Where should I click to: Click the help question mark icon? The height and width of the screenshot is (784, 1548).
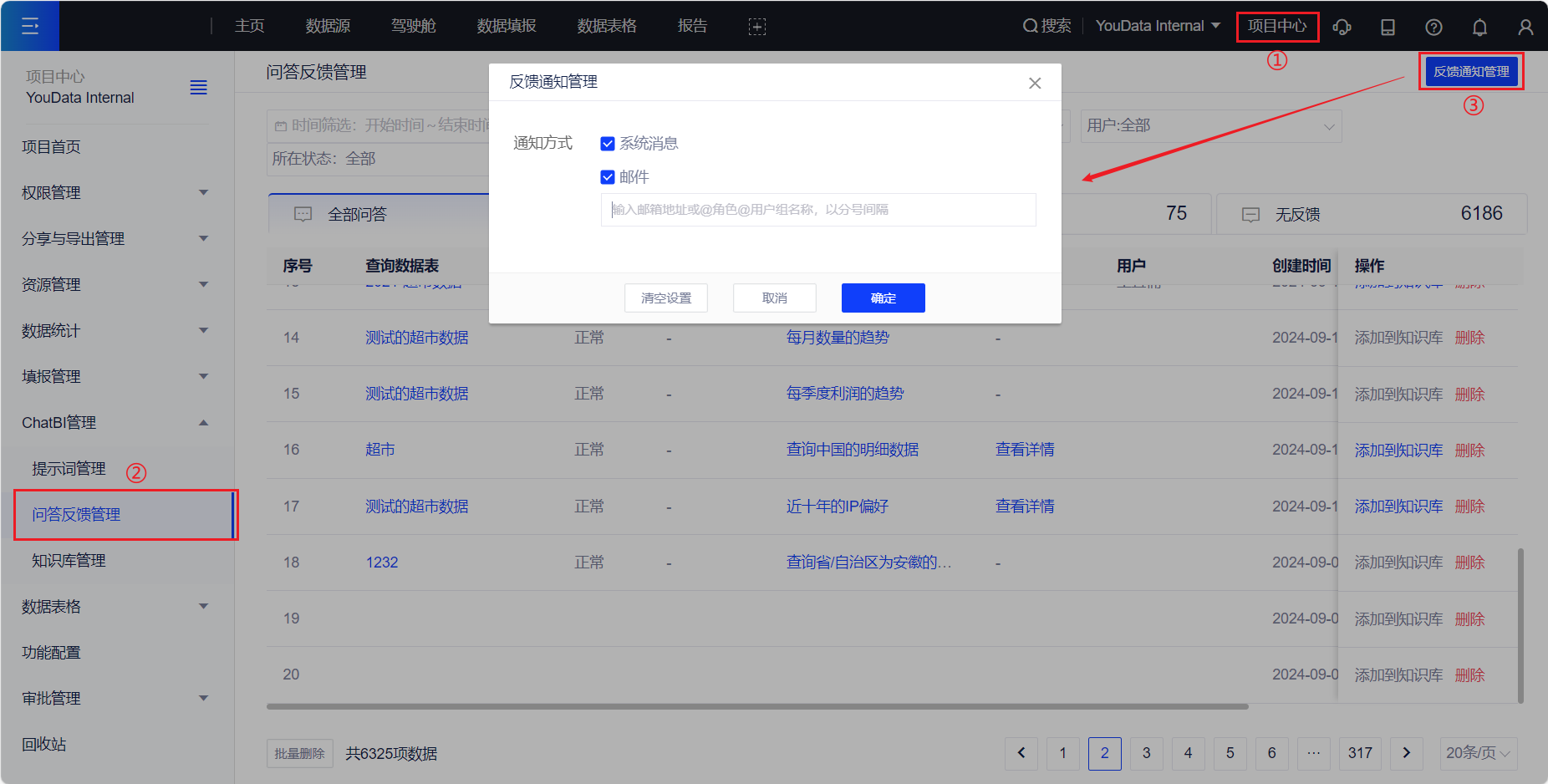(x=1433, y=27)
